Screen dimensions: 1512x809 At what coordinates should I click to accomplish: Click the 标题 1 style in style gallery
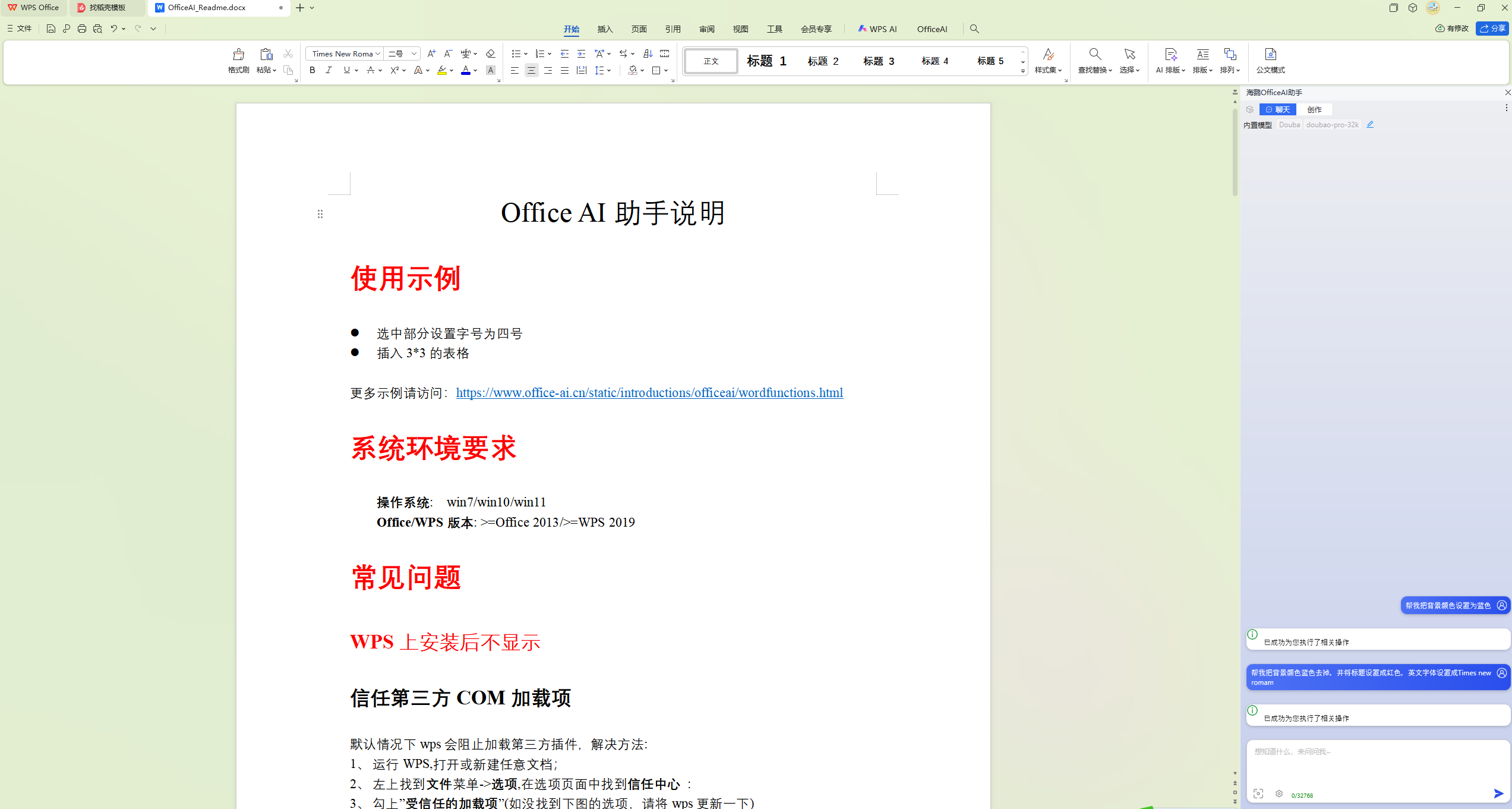pos(766,61)
